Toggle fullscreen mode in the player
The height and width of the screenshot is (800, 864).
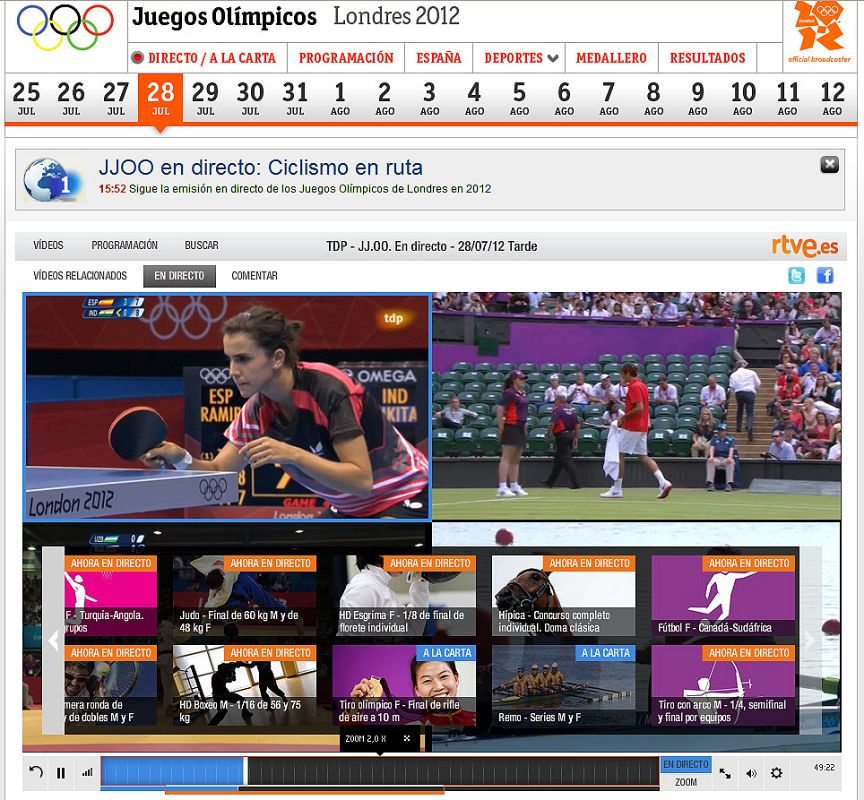[x=726, y=773]
